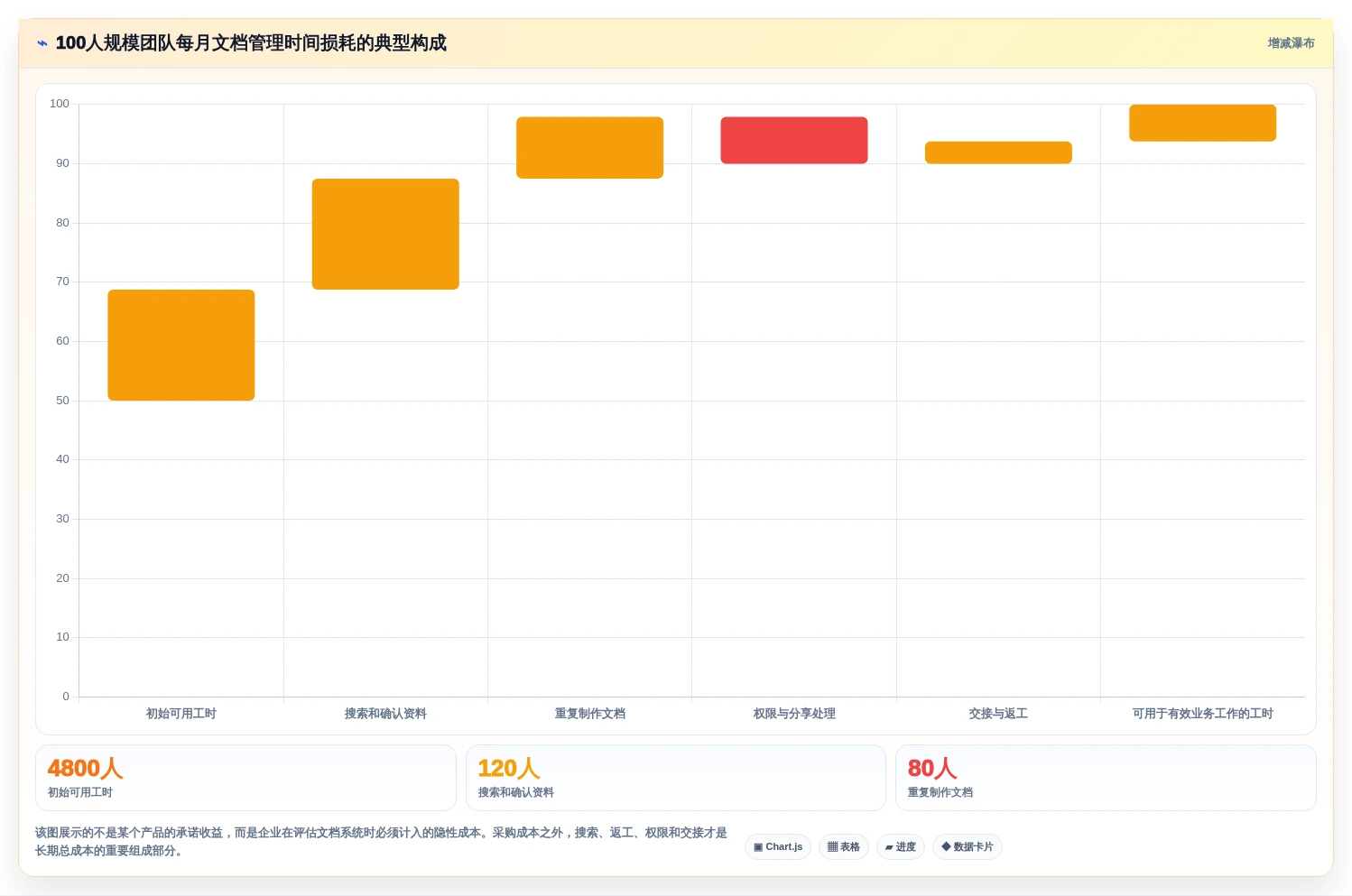The height and width of the screenshot is (896, 1352).
Task: Click the 80人 data card
Action: pyautogui.click(x=1106, y=778)
